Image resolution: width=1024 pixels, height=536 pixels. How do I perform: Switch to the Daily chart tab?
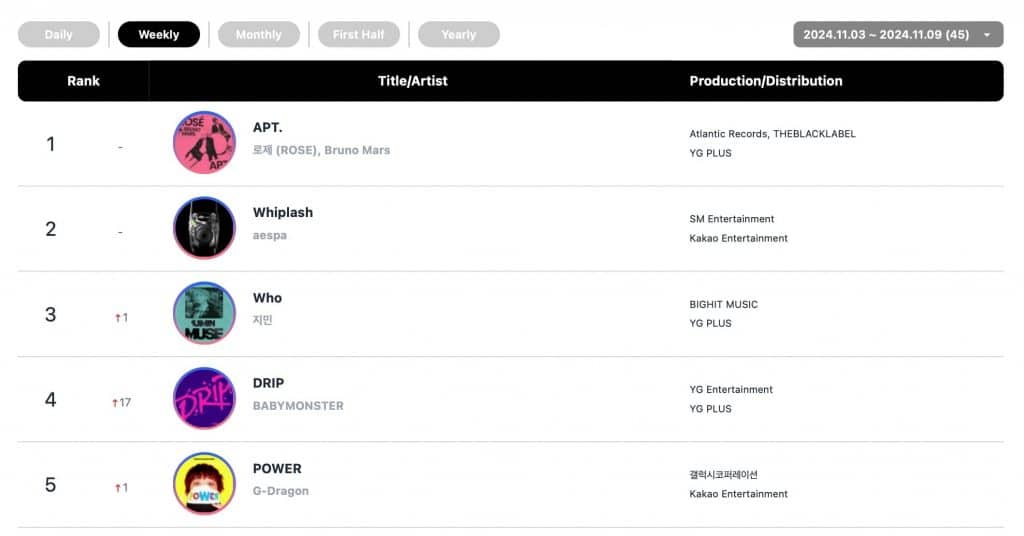tap(59, 35)
